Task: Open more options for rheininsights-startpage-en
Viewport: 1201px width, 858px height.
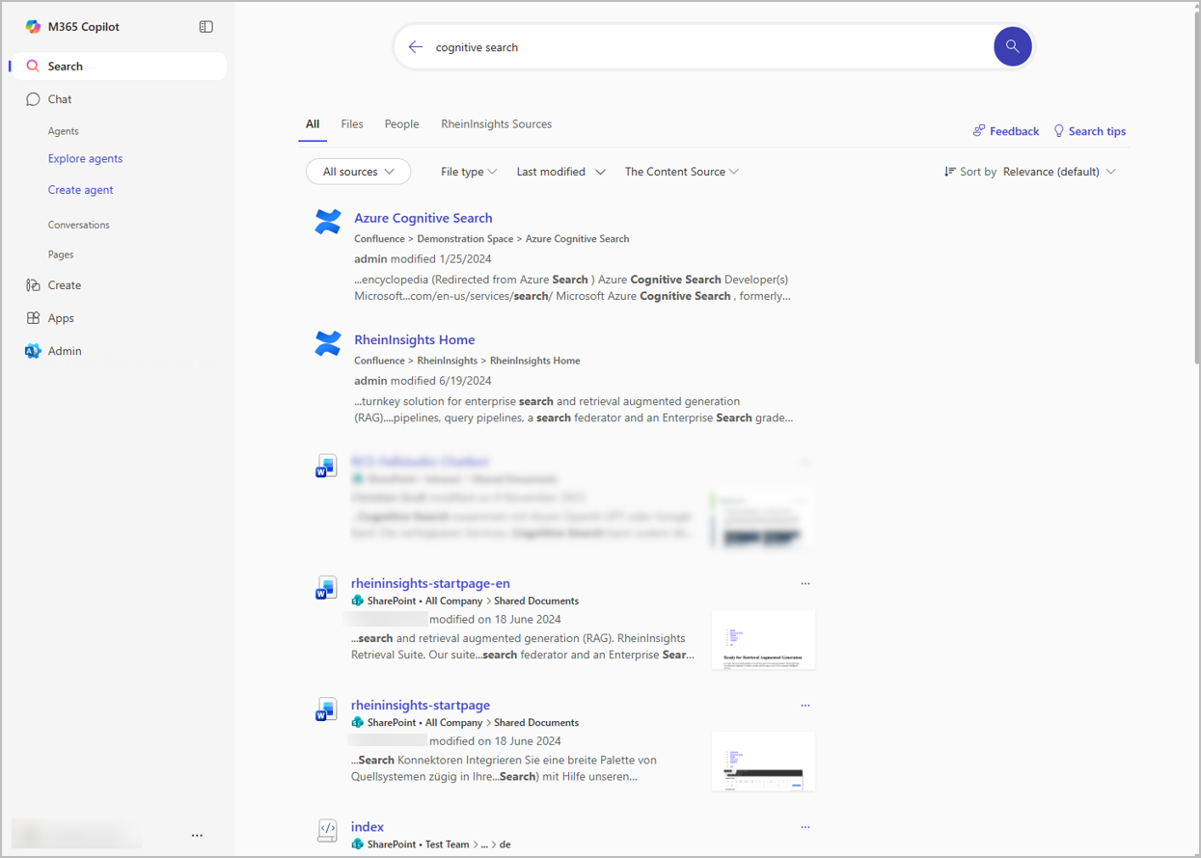Action: (x=805, y=583)
